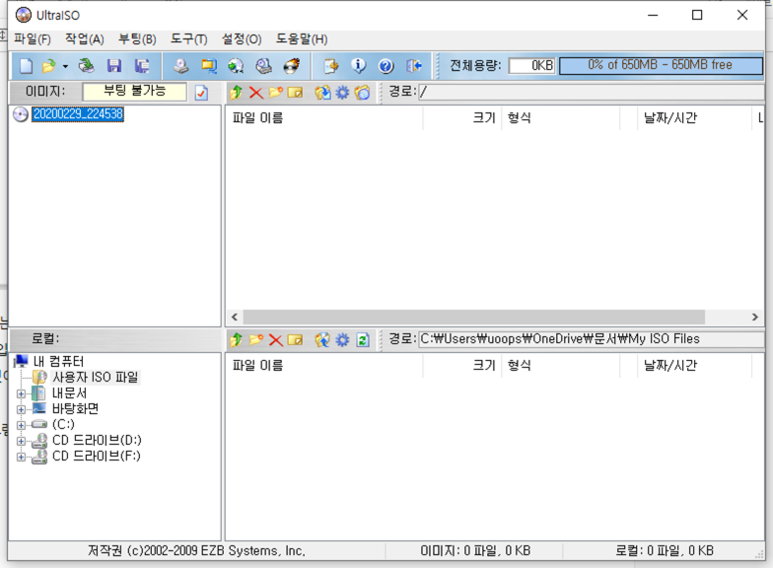This screenshot has height=568, width=773.
Task: Click the local path field C:\Users\uoops
Action: pos(591,339)
